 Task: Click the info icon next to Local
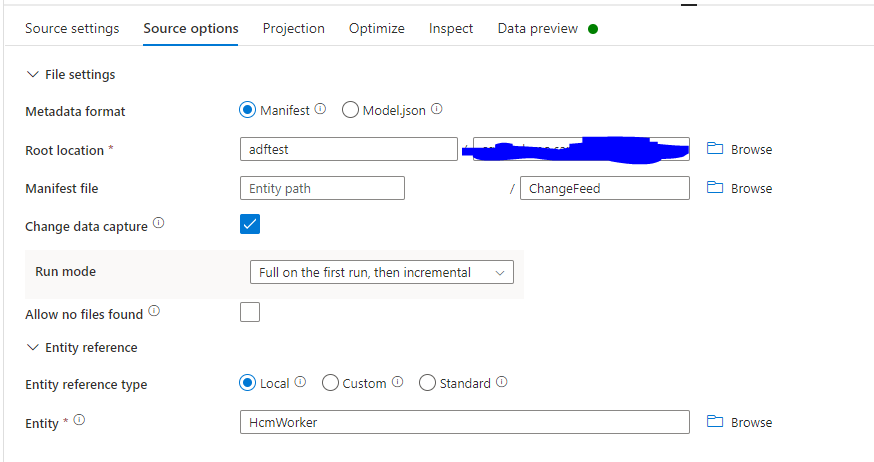tap(300, 382)
